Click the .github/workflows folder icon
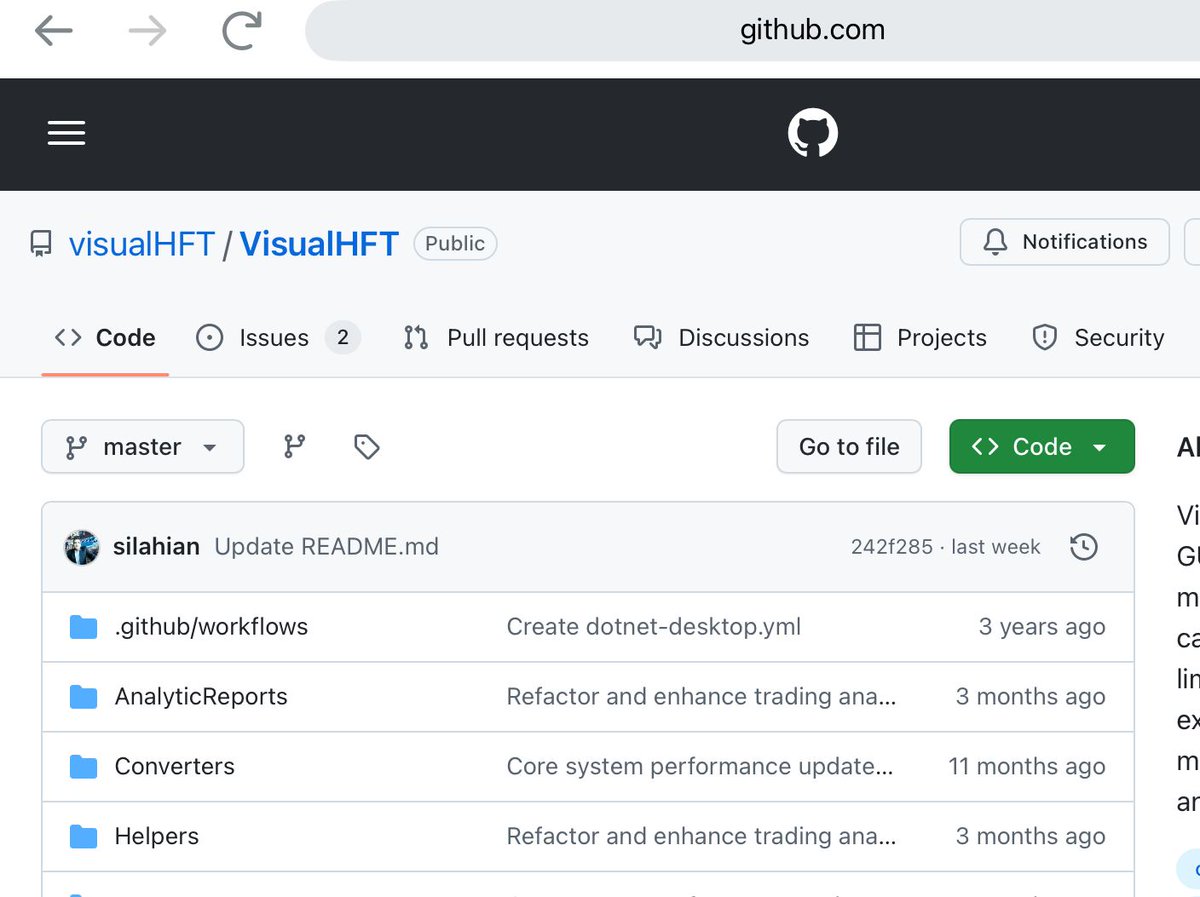This screenshot has width=1200, height=897. (81, 626)
